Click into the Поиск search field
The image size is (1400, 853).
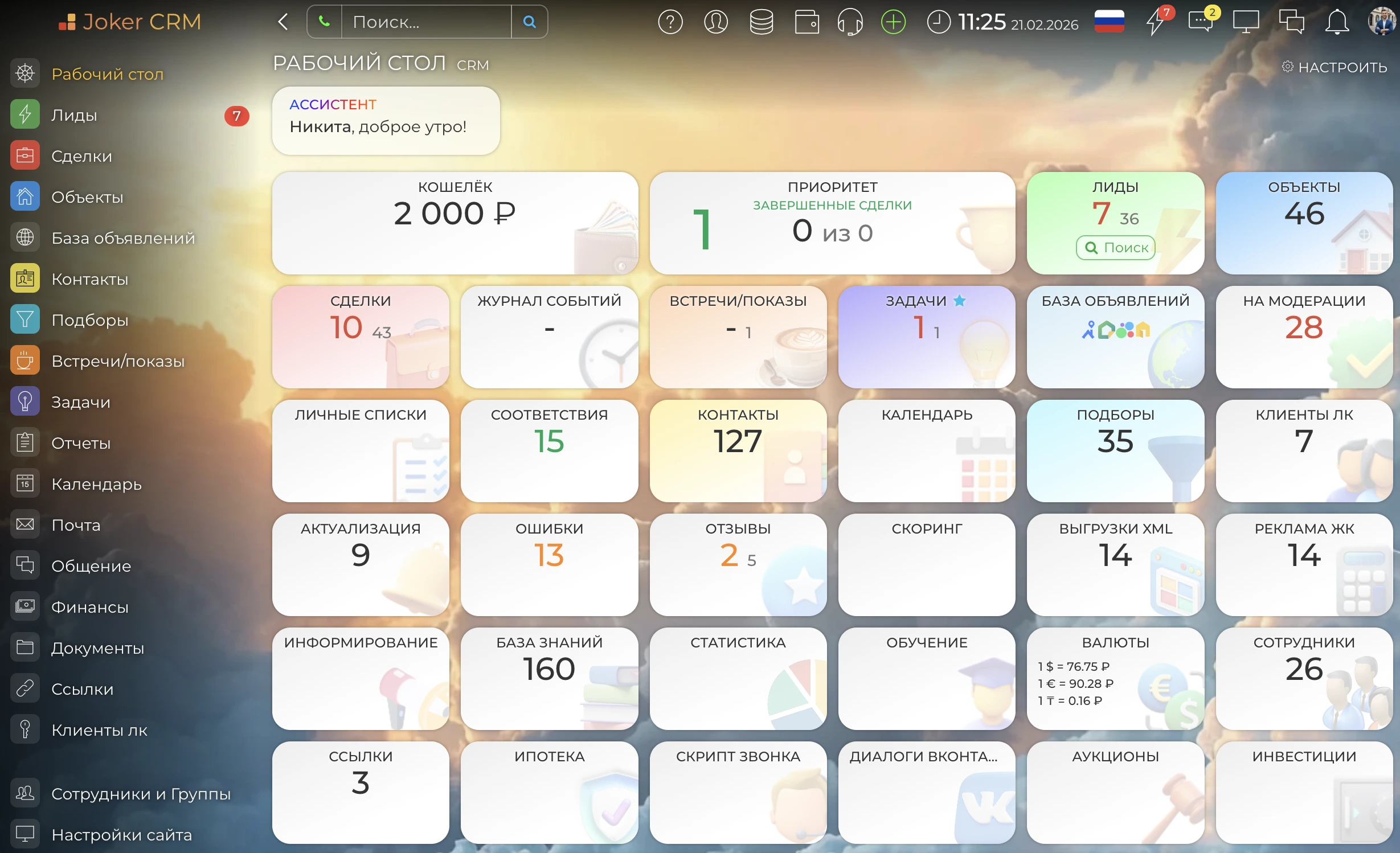tap(425, 22)
